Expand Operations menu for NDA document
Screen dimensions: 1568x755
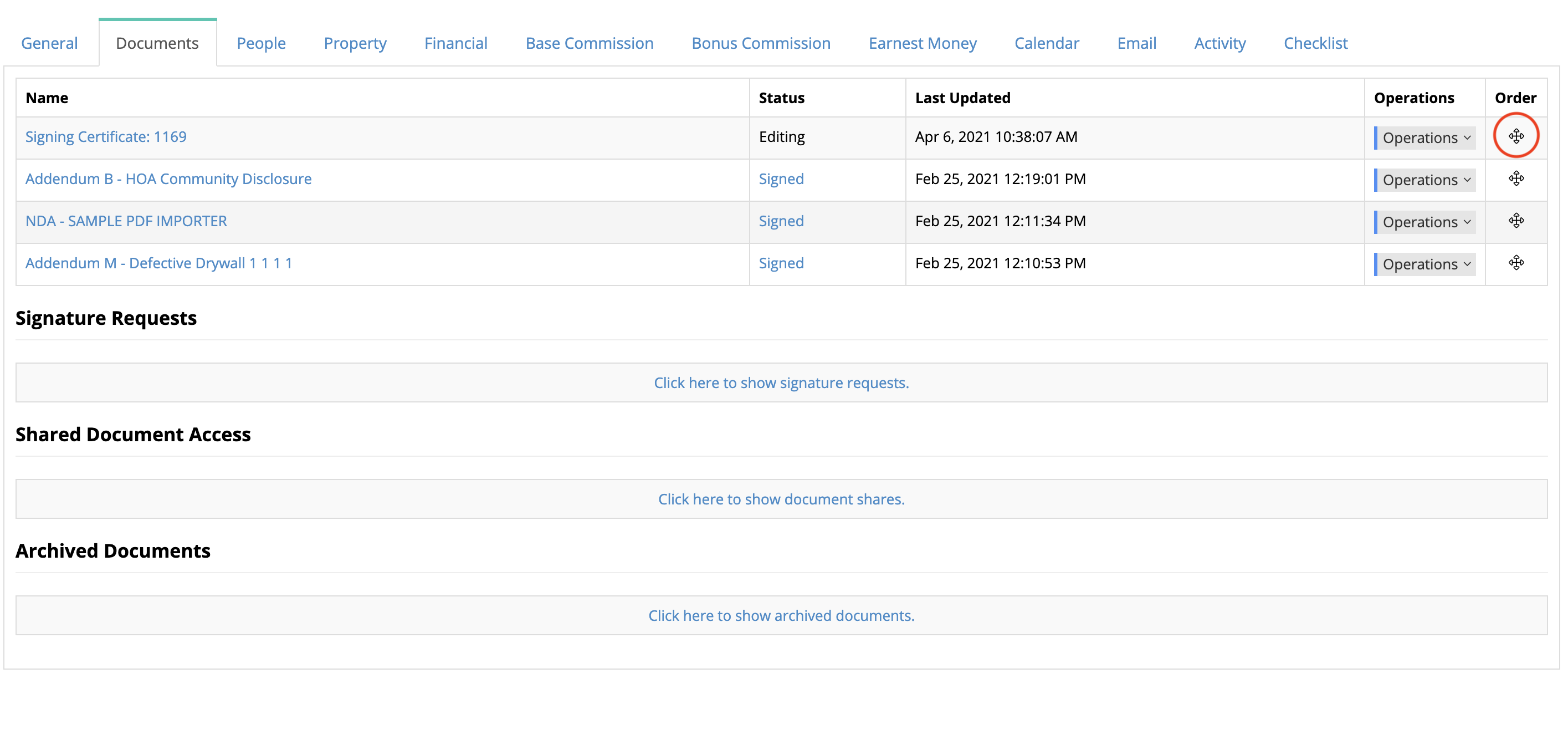(1425, 222)
